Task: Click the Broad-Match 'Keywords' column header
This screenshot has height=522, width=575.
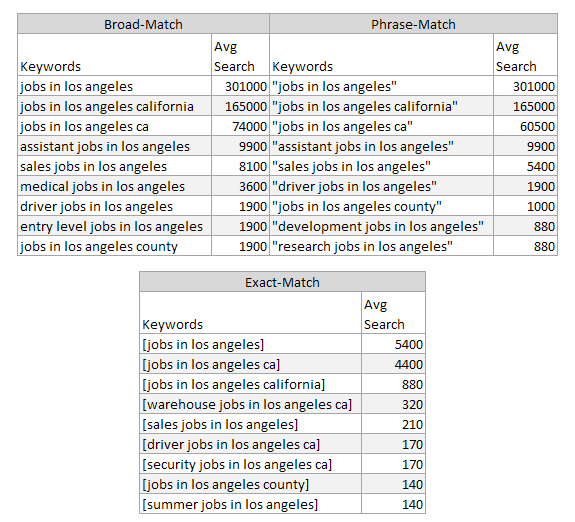Action: pos(114,55)
